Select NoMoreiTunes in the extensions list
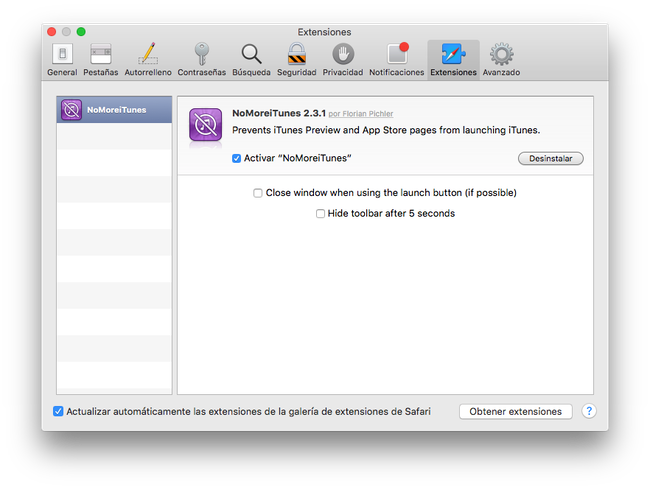 (x=114, y=110)
